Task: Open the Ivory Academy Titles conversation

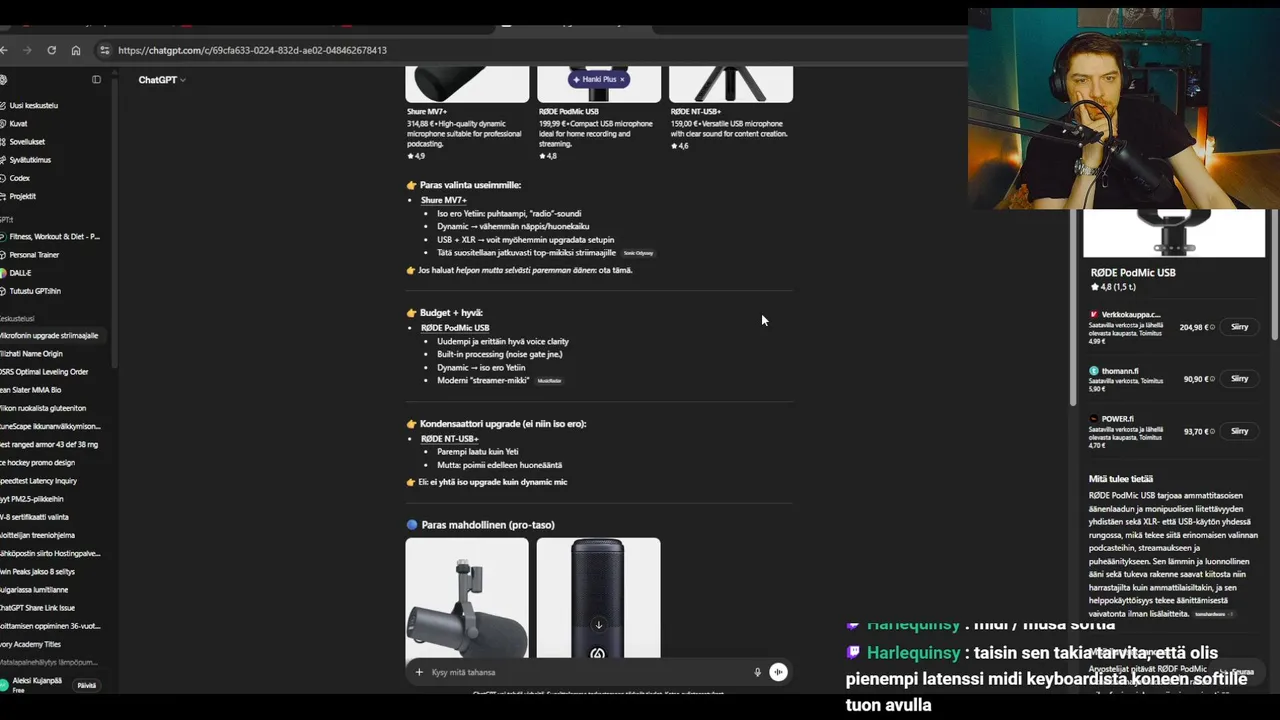Action: 31,644
